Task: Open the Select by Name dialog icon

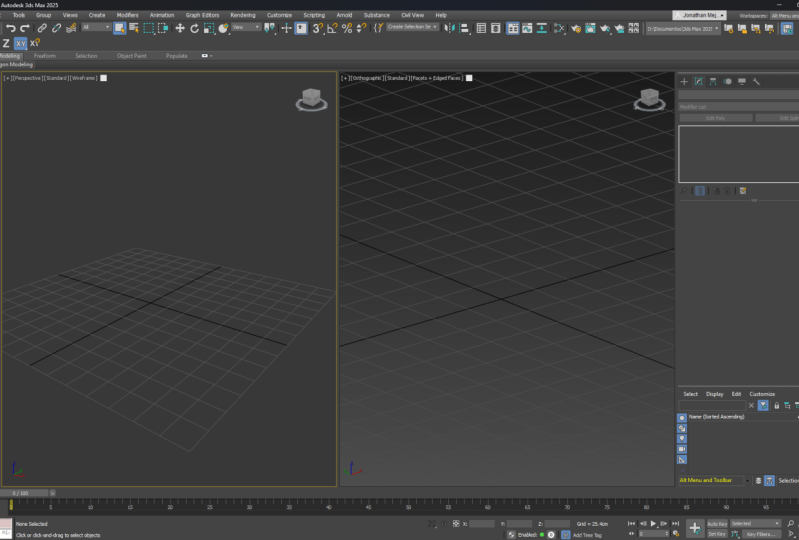Action: click(134, 29)
